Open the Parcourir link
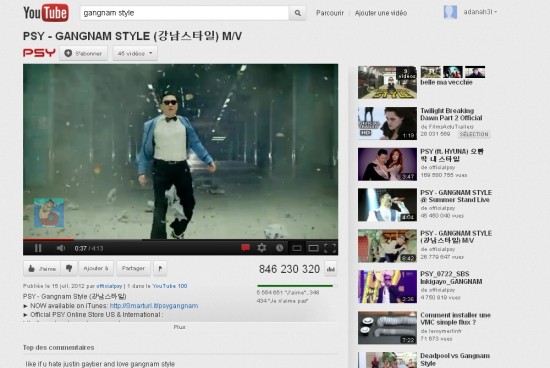550x368 pixels. point(330,13)
